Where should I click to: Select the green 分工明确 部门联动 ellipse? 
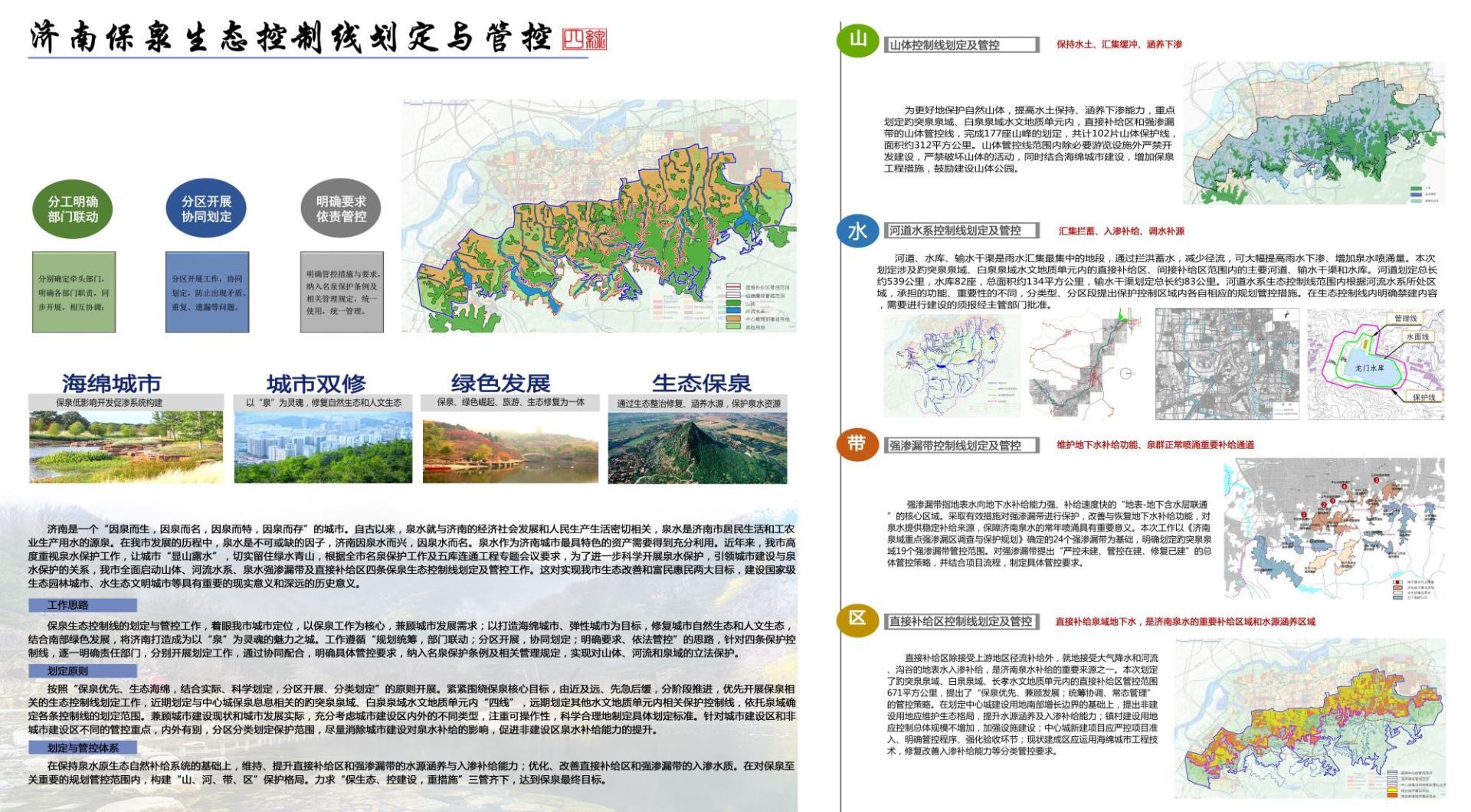tap(73, 209)
